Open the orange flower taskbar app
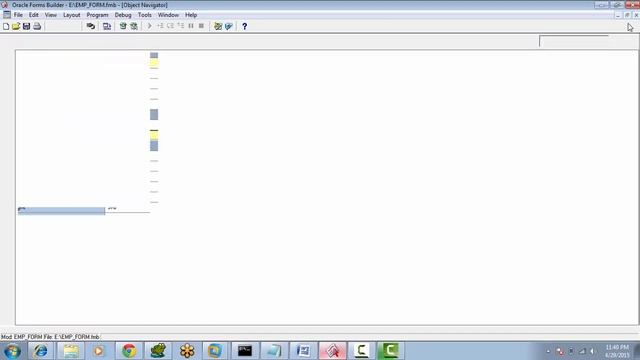The width and height of the screenshot is (640, 360). 187,351
